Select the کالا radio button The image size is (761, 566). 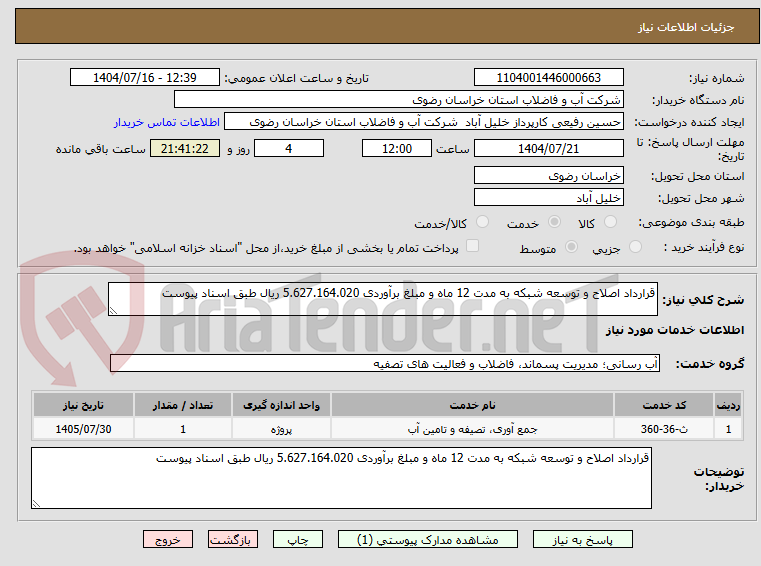pyautogui.click(x=610, y=222)
